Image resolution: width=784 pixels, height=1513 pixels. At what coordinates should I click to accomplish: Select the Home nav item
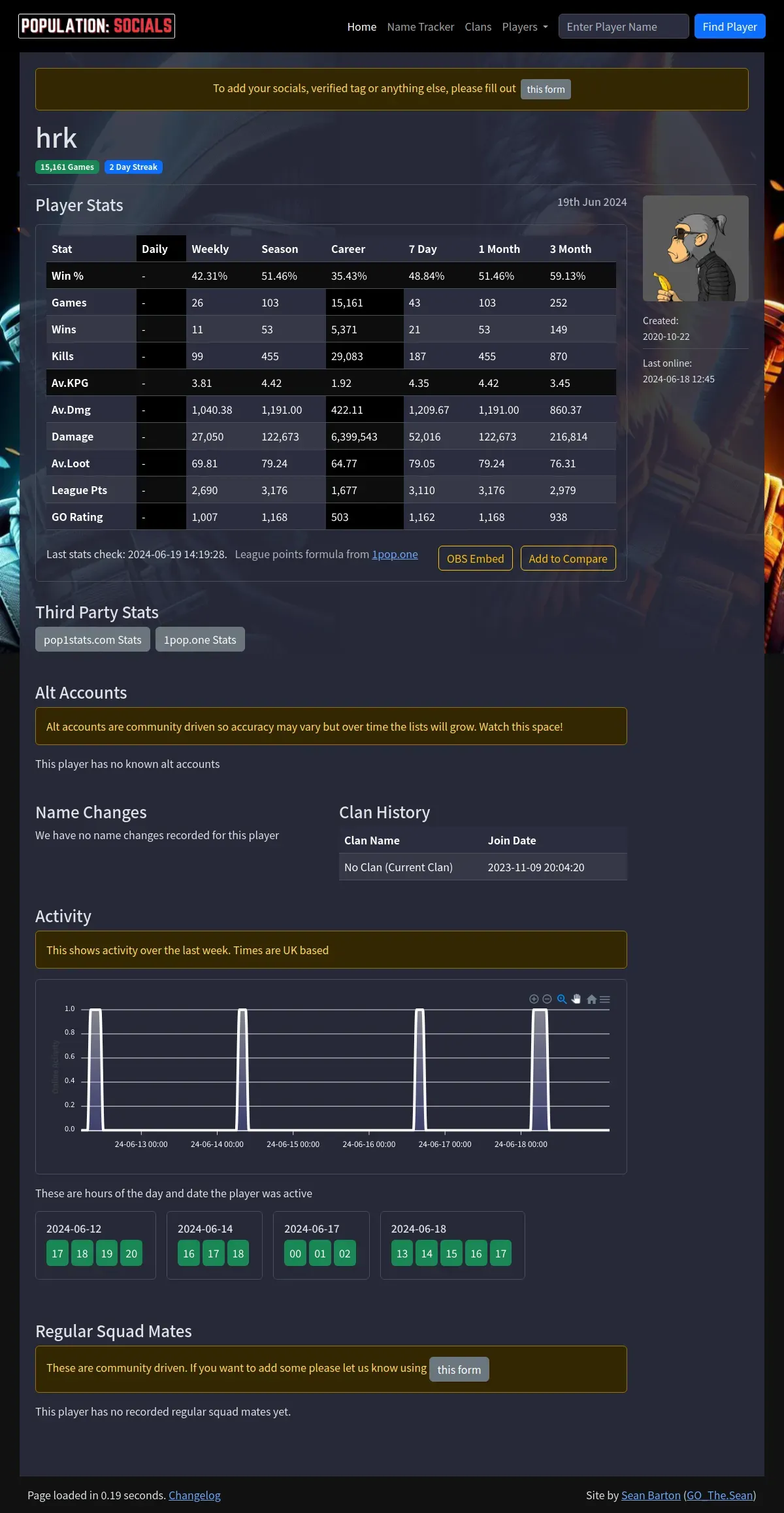(361, 27)
